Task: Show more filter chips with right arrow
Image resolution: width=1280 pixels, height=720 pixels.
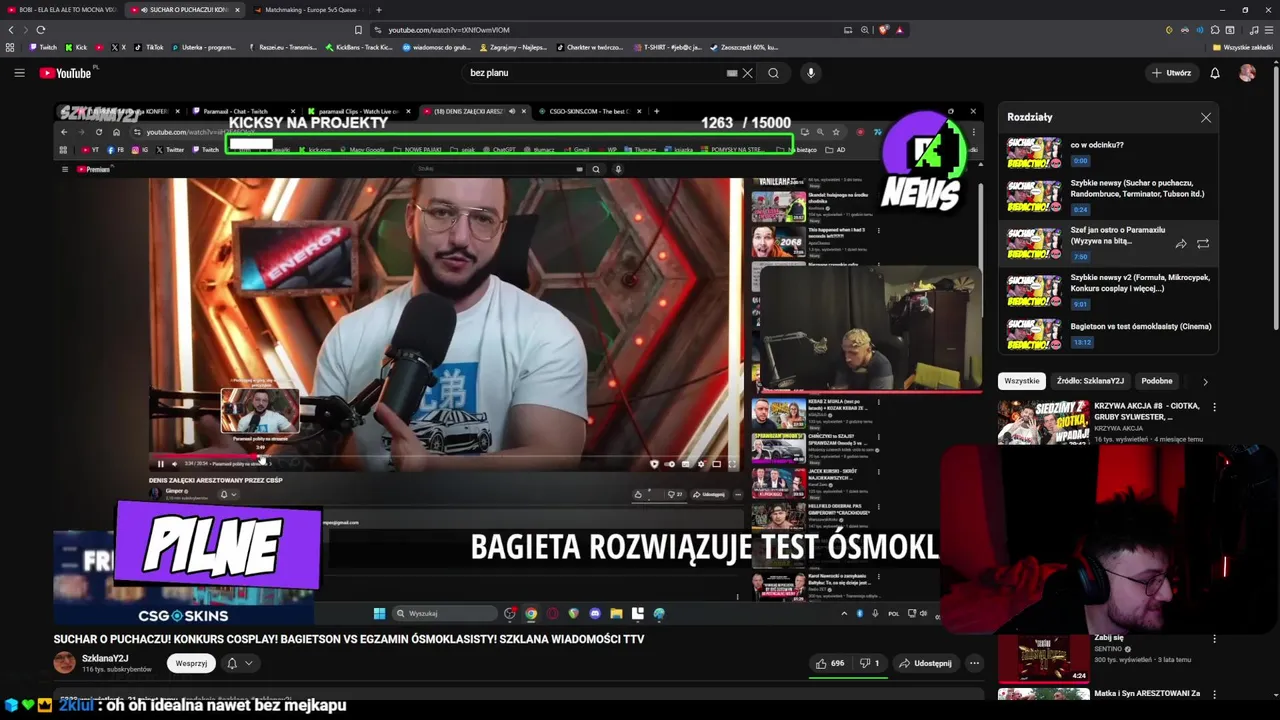Action: pos(1205,381)
